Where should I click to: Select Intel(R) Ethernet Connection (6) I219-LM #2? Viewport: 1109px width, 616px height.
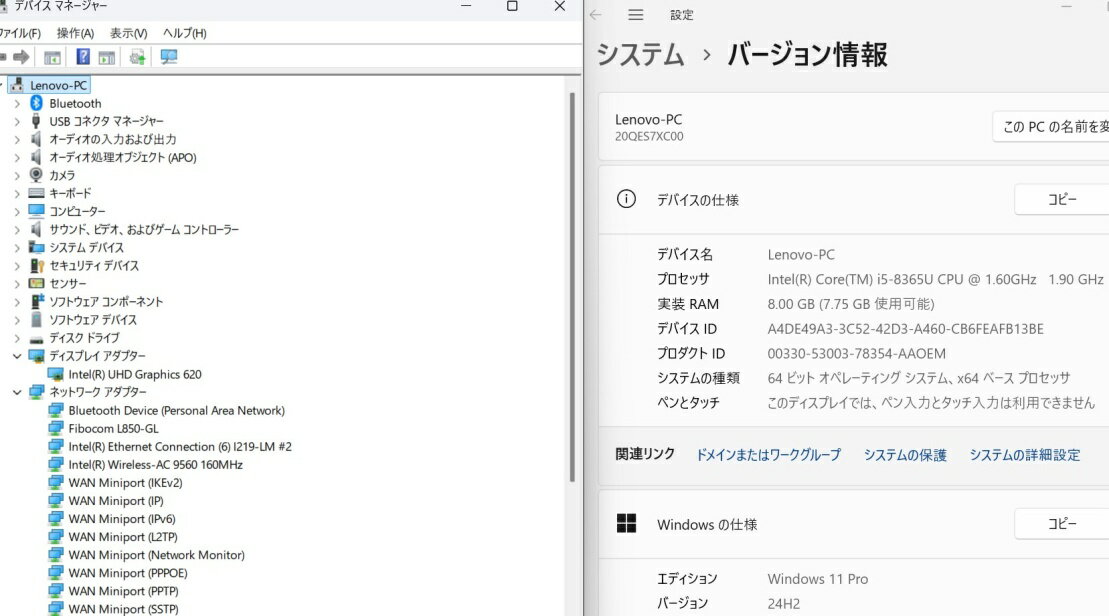pos(180,446)
